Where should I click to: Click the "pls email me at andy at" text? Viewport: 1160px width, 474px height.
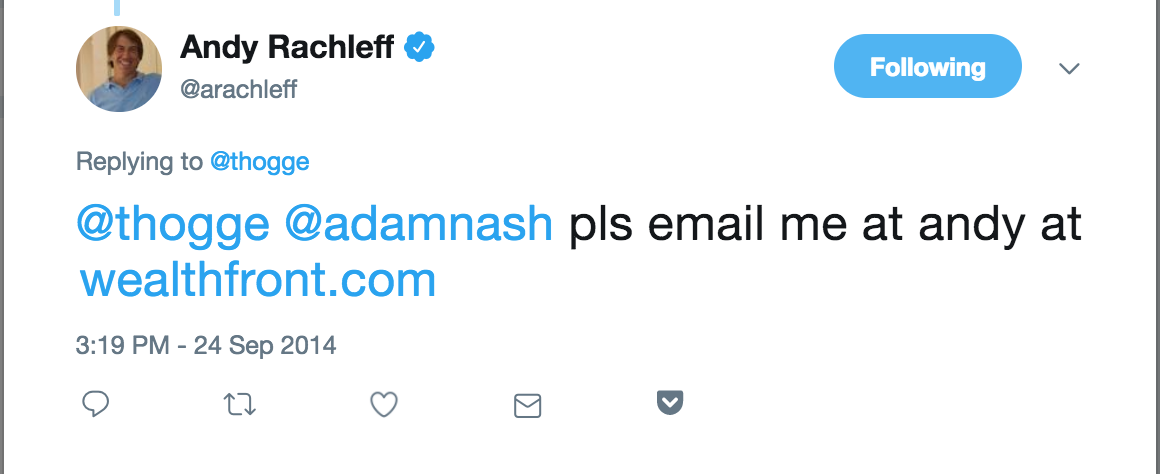(825, 225)
